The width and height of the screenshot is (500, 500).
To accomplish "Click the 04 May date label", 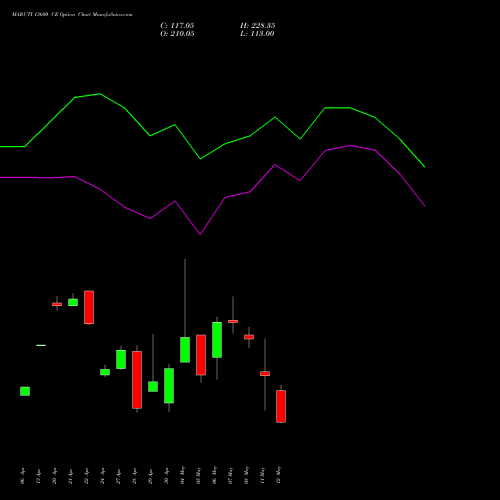I will [183, 475].
